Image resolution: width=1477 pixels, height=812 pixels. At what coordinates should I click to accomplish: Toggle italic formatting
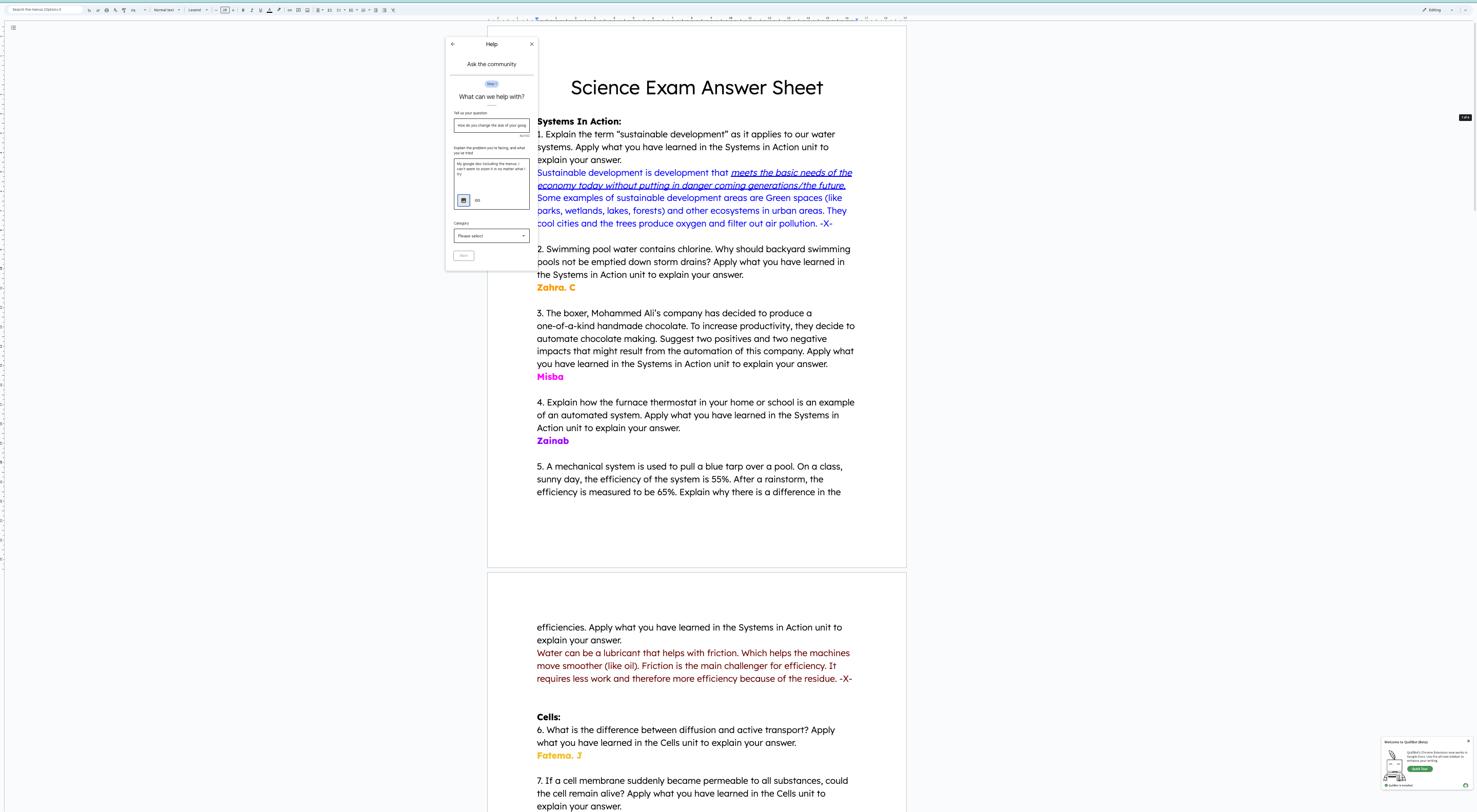pos(252,10)
